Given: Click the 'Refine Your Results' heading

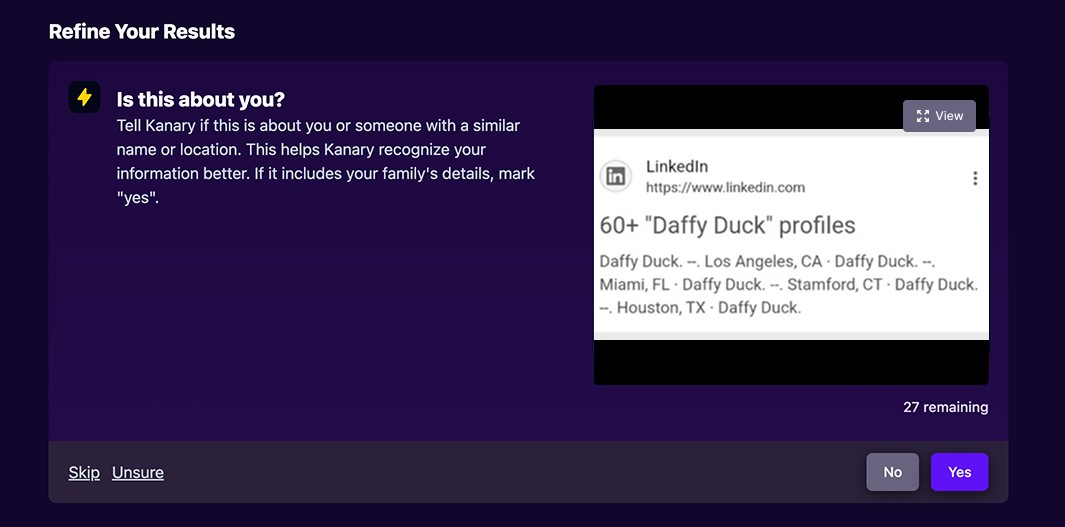Looking at the screenshot, I should pyautogui.click(x=142, y=31).
